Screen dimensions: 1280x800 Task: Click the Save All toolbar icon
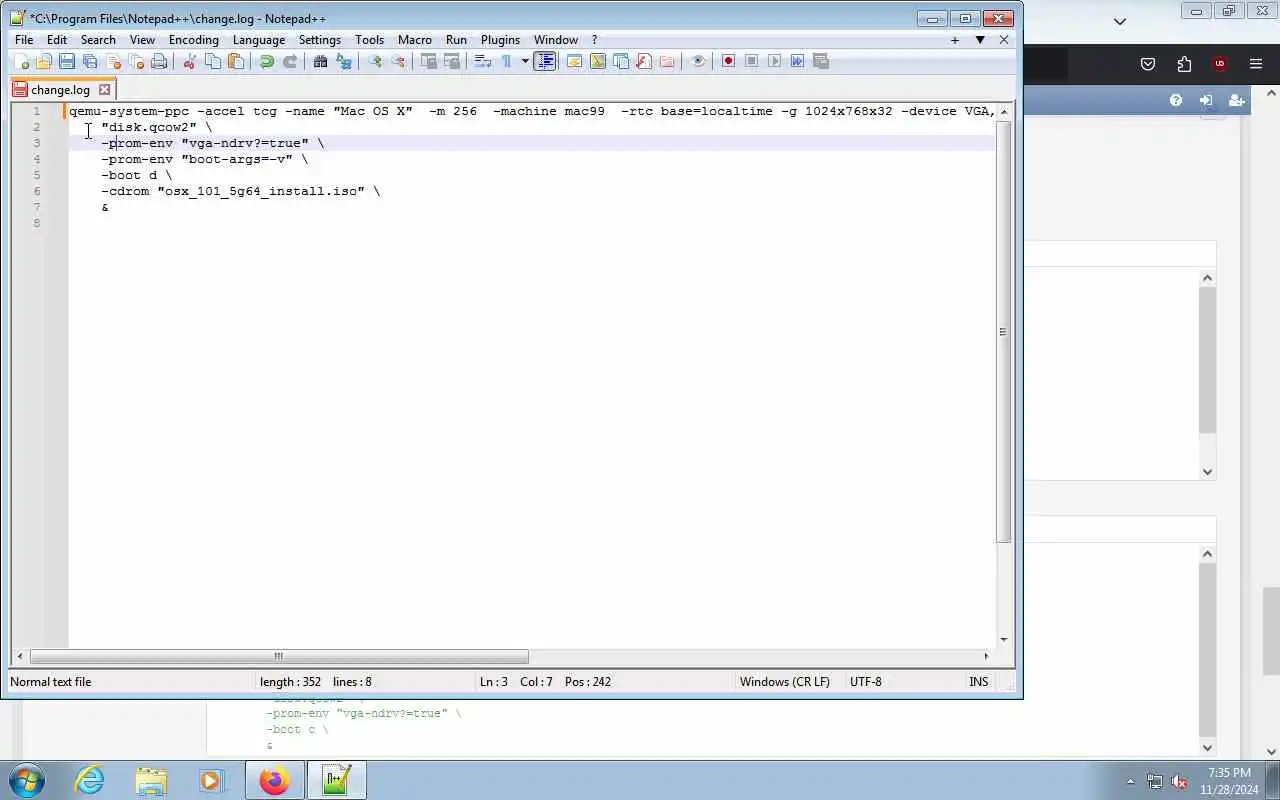tap(90, 61)
